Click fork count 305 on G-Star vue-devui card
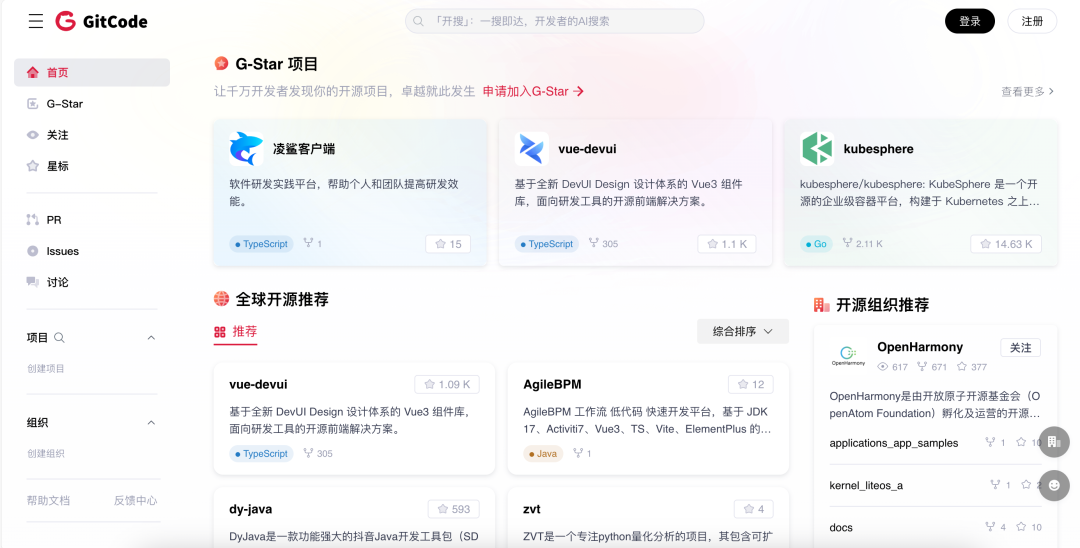This screenshot has height=548, width=1080. 603,244
